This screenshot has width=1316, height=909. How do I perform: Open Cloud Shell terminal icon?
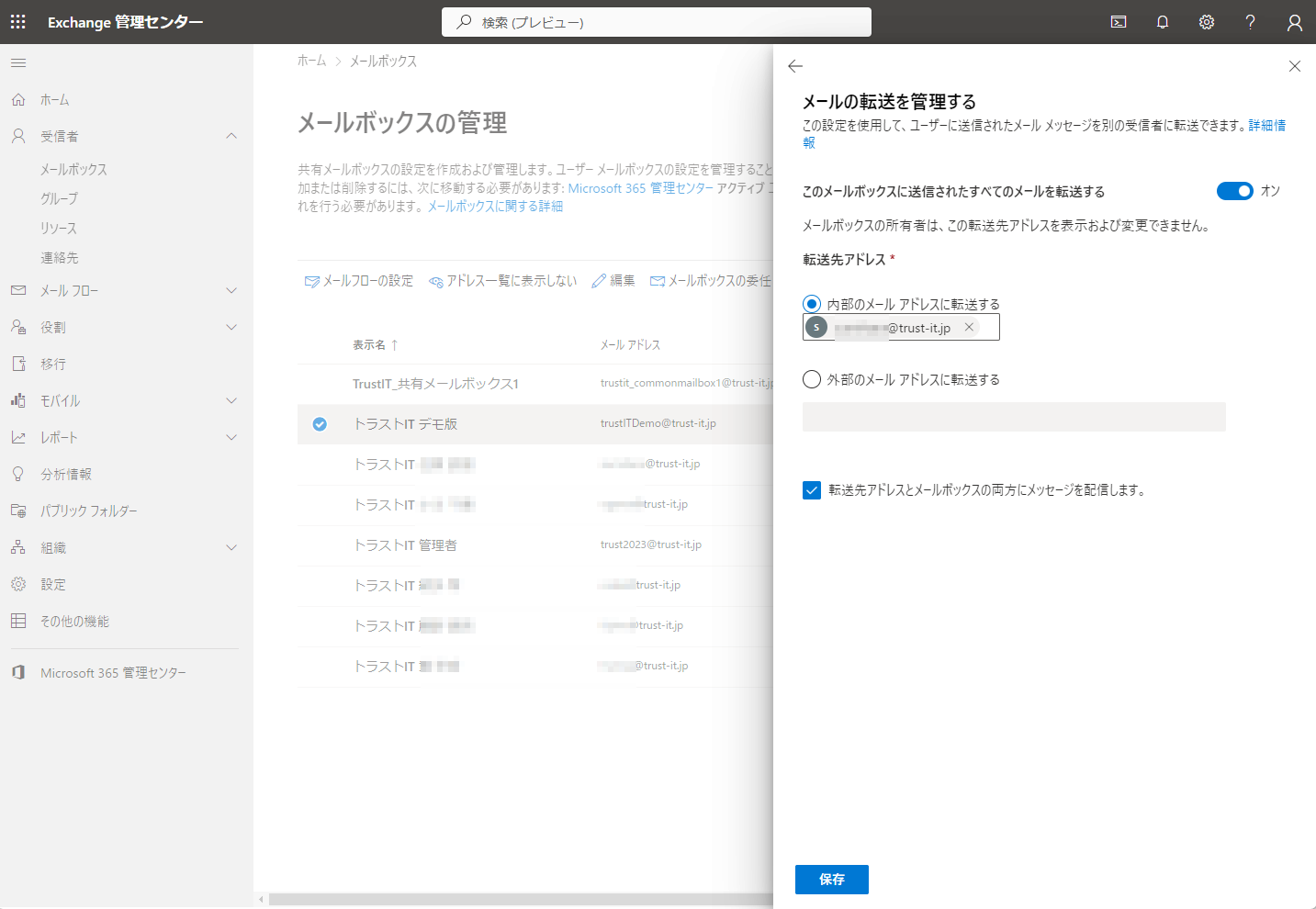[1119, 22]
